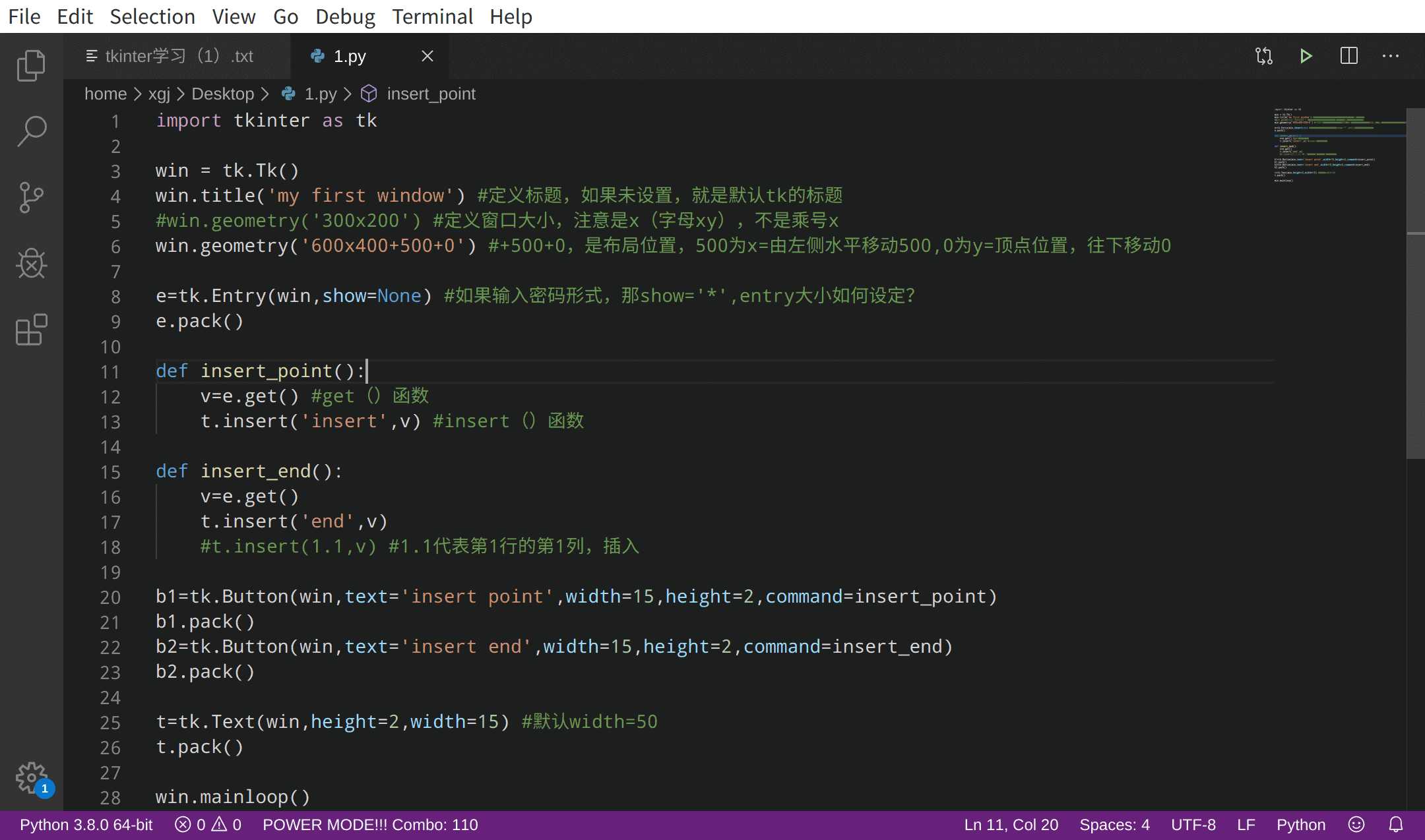
Task: Expand the Desktop breadcrumb segment
Action: (222, 94)
